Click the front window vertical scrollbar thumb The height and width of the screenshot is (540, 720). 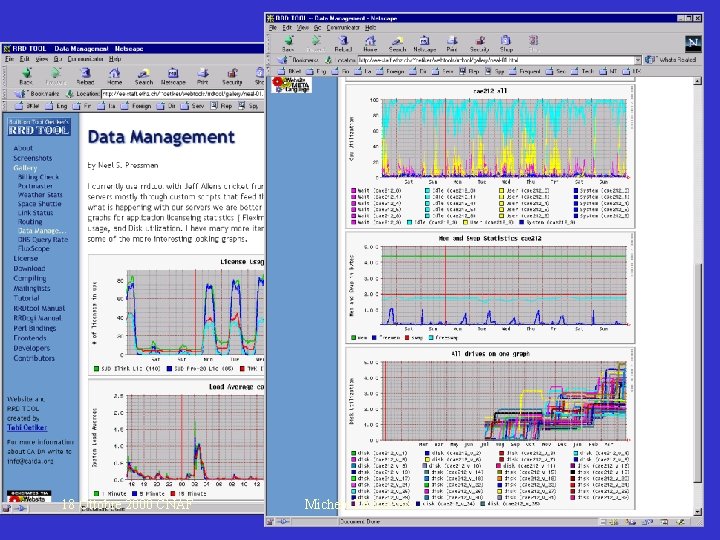pos(698,373)
